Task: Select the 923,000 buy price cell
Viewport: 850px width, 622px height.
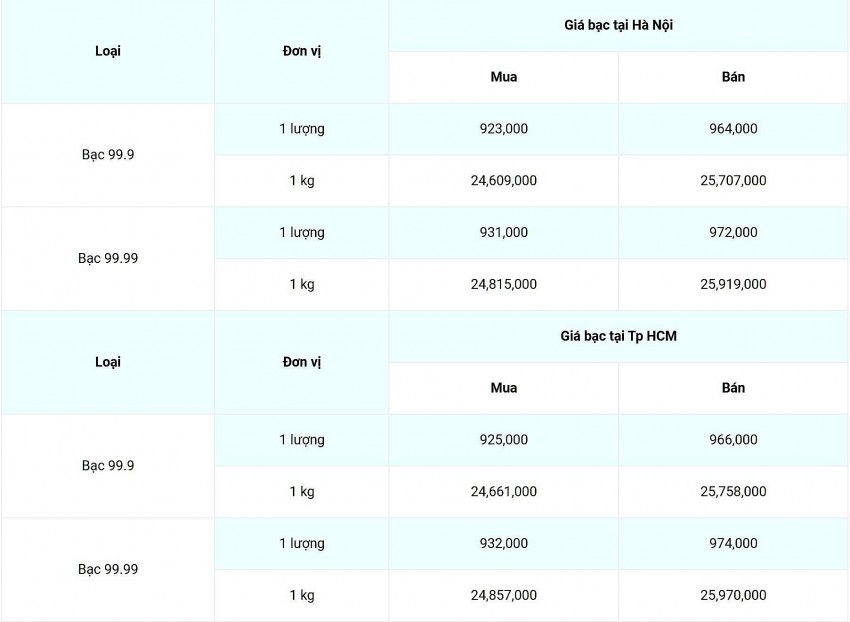Action: pos(504,129)
